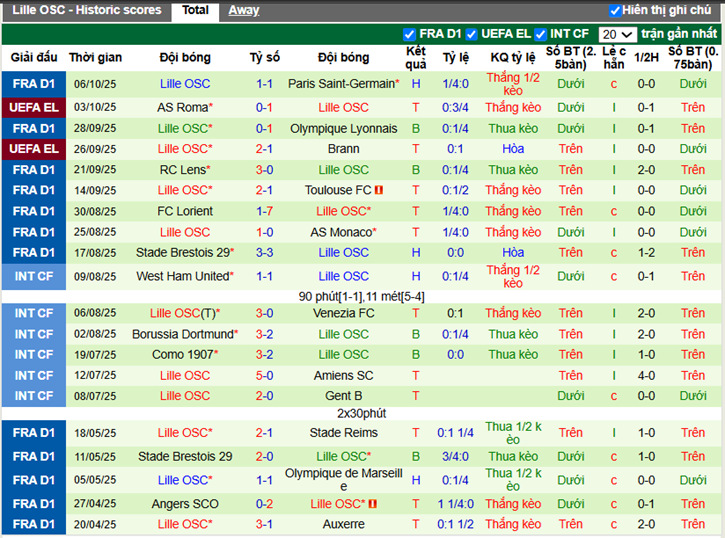Click the 3-3 score on 17/08/25

tap(264, 253)
